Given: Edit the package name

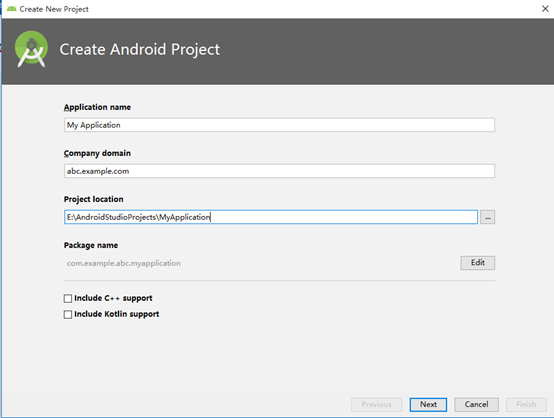Looking at the screenshot, I should [x=477, y=263].
